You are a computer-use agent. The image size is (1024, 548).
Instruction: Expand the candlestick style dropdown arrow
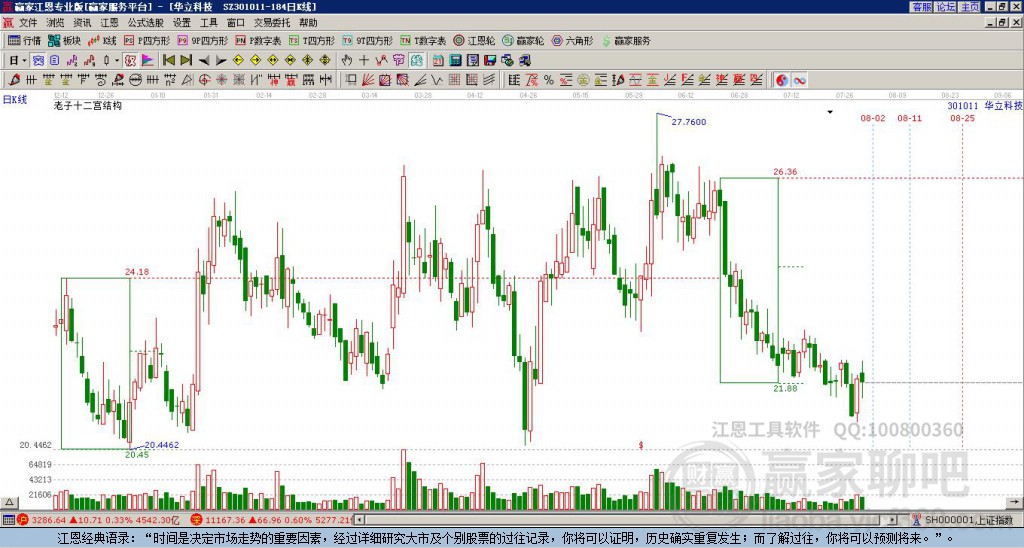117,61
